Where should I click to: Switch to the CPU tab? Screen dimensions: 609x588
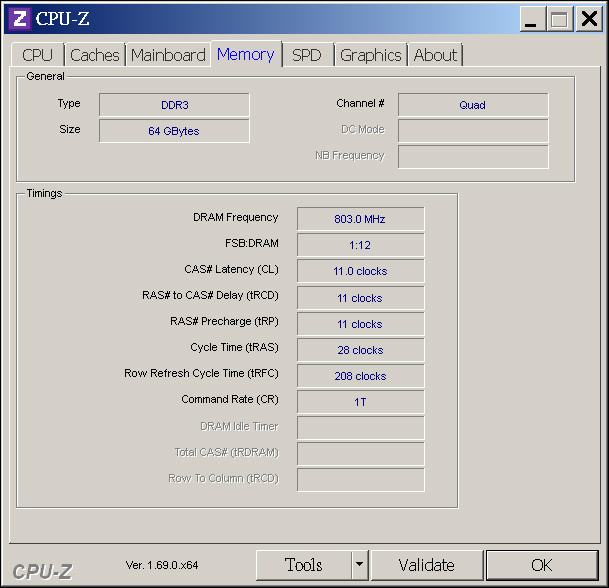point(38,55)
